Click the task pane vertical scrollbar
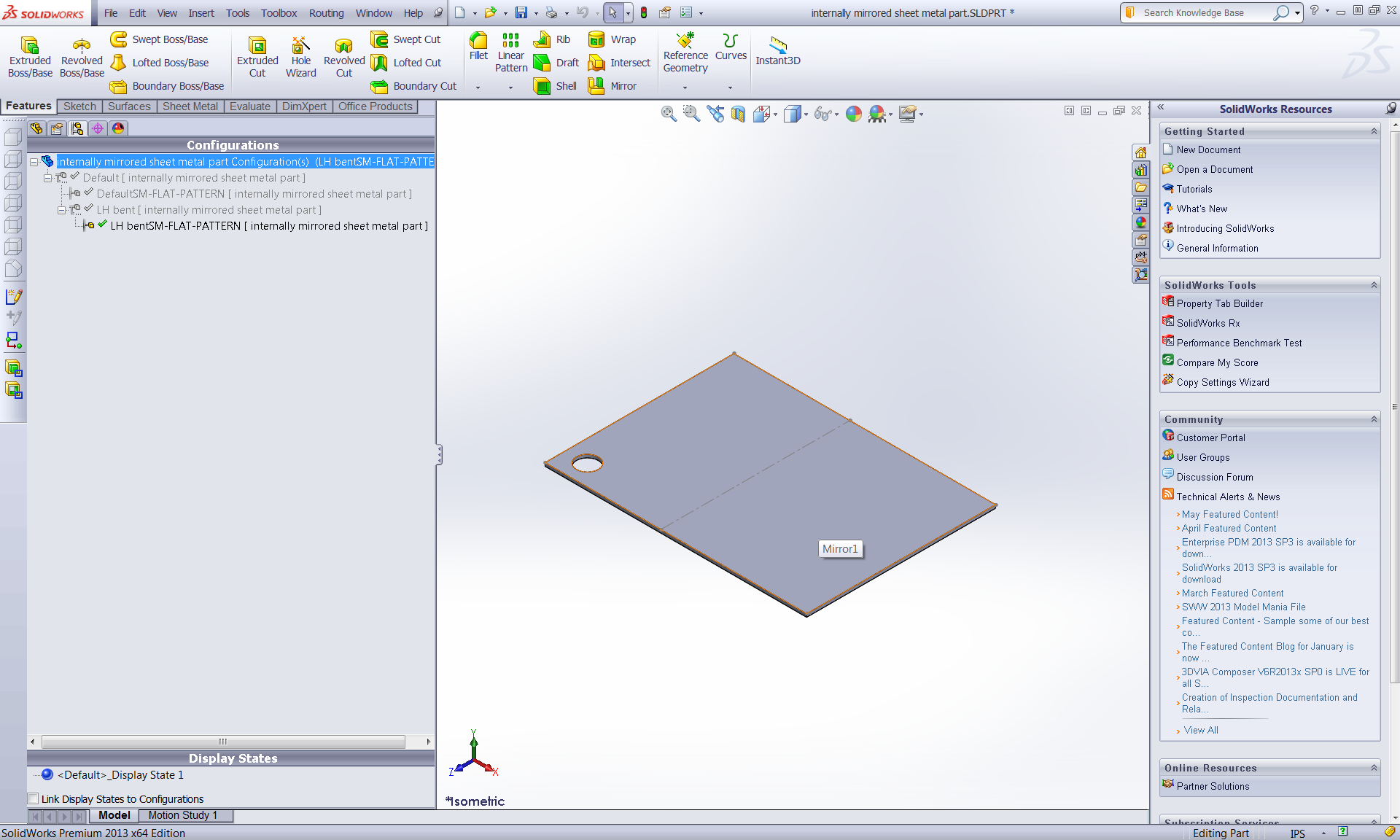 [x=1395, y=408]
